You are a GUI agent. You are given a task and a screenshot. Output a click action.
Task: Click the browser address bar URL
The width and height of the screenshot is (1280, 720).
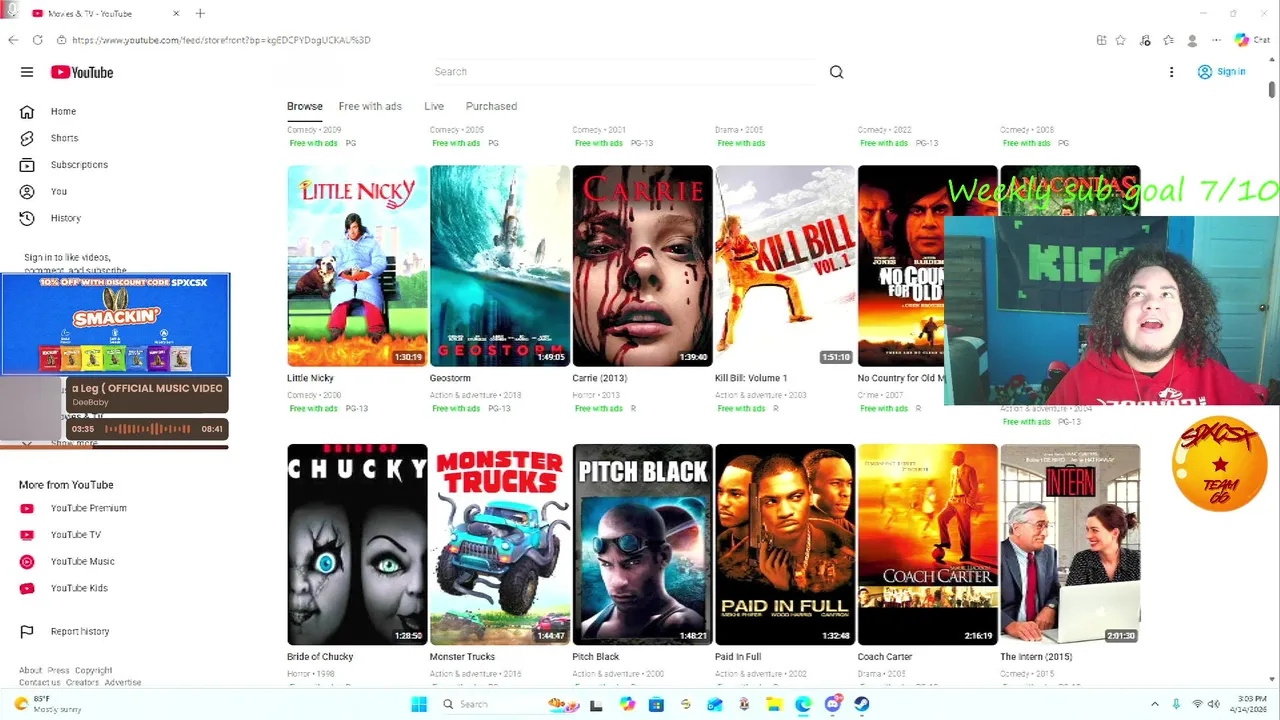tap(221, 40)
